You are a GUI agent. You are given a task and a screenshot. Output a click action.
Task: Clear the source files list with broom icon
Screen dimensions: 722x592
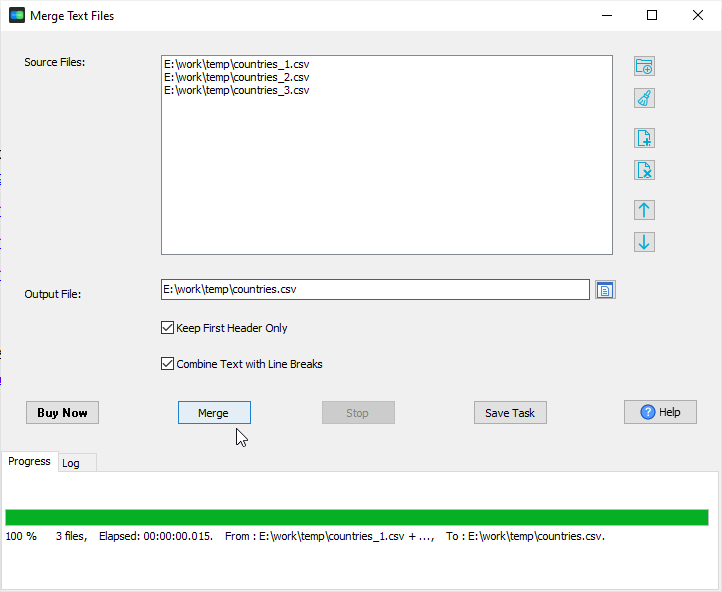point(644,98)
